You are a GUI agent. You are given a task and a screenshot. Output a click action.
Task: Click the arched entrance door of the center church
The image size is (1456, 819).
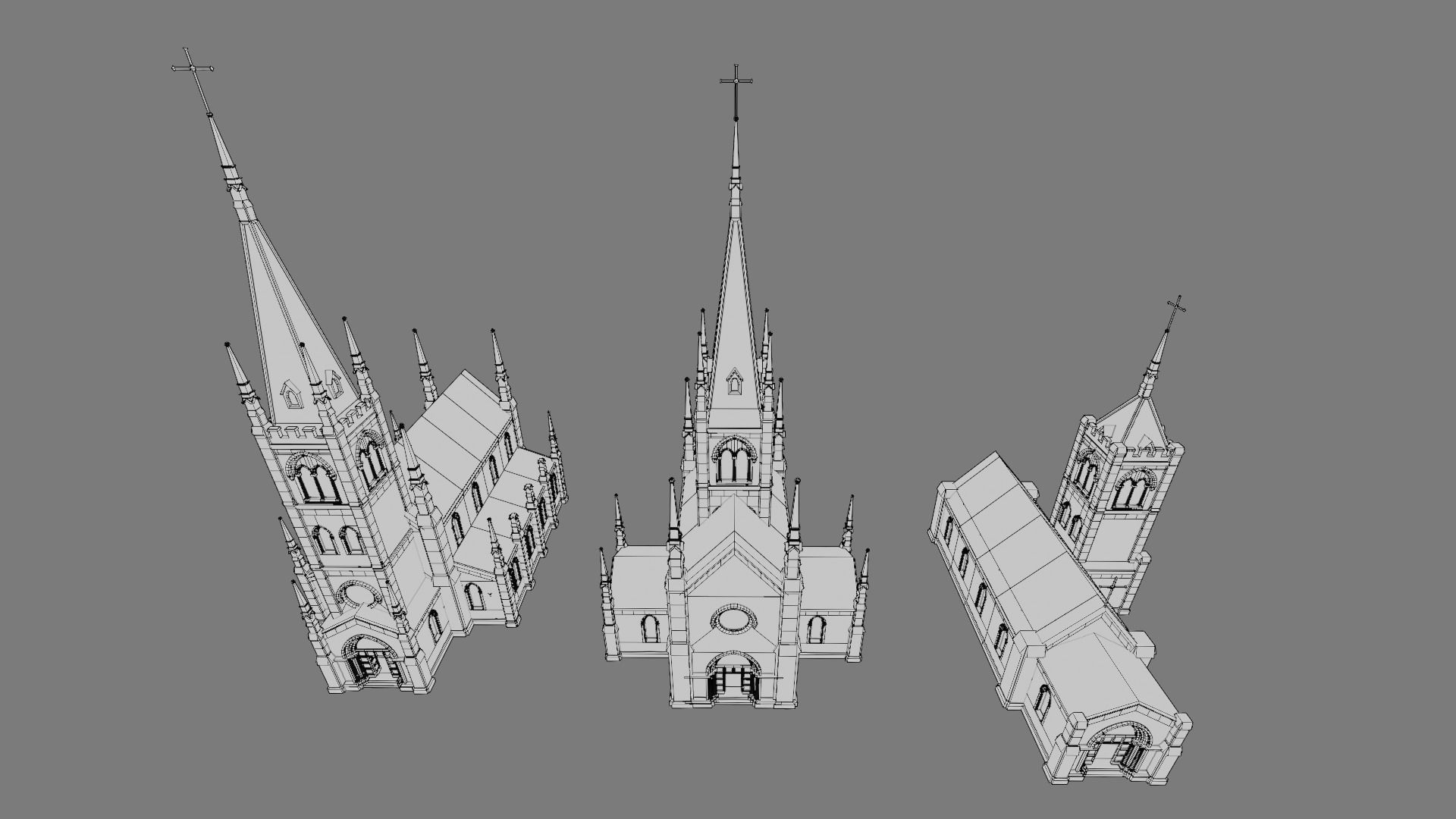733,678
